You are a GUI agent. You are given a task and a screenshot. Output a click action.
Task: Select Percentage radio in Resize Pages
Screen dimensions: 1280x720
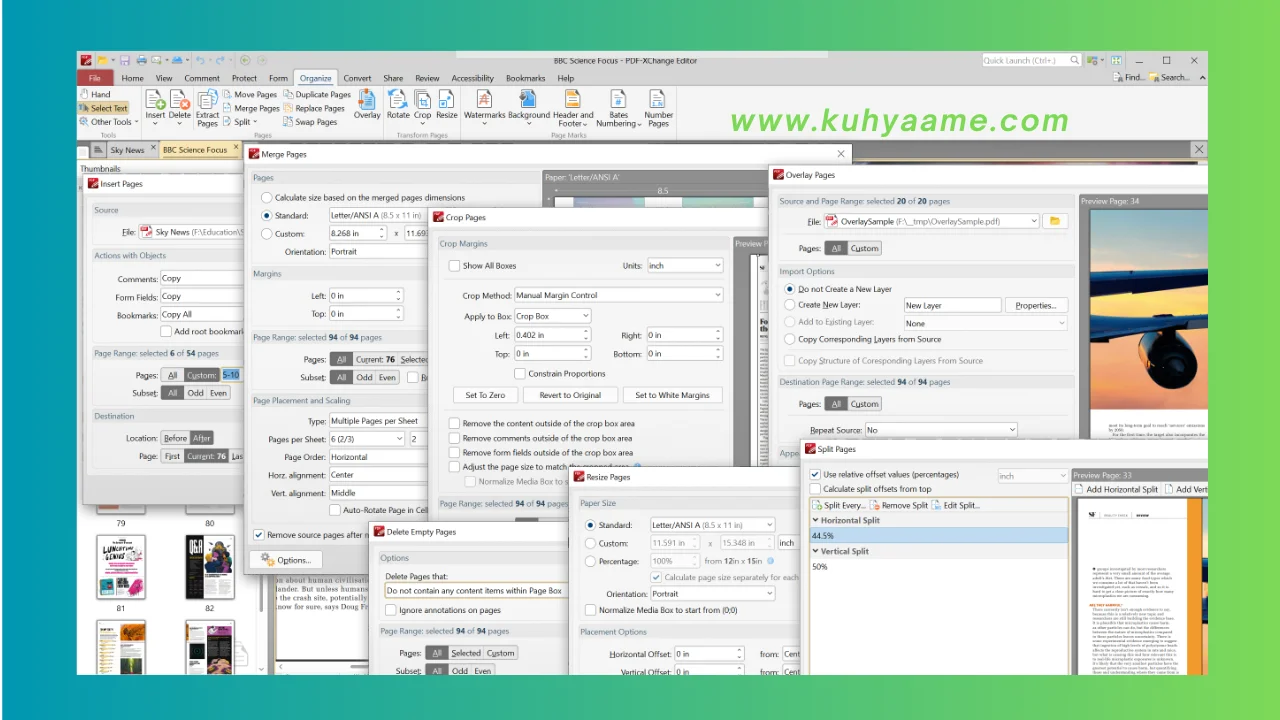[590, 561]
